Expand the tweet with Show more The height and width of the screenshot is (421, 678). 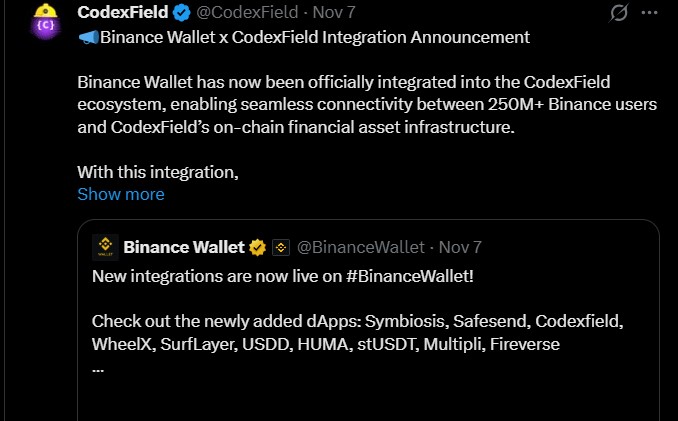(x=120, y=194)
